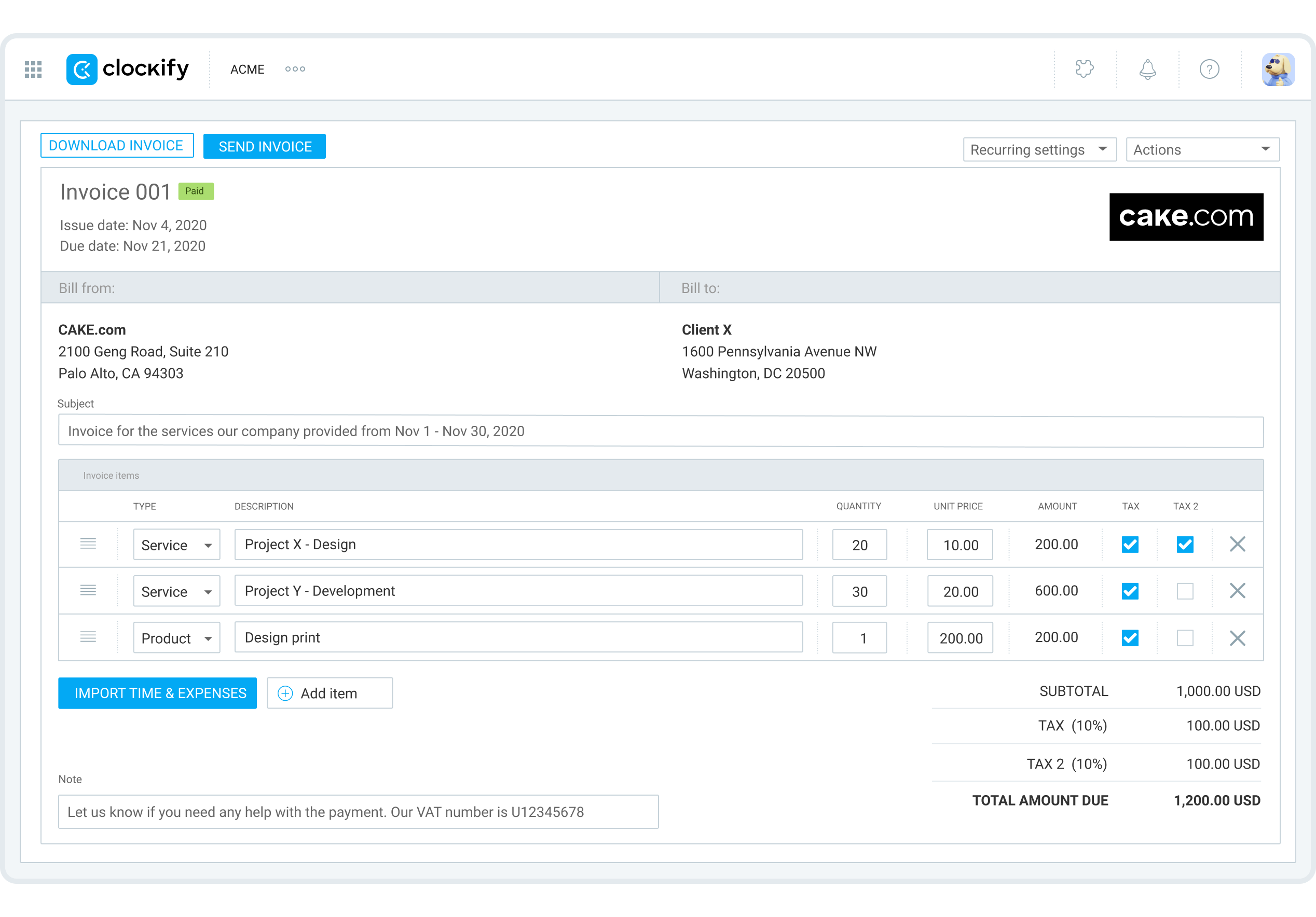
Task: Uncheck Tax on the Design print row
Action: coord(1130,637)
